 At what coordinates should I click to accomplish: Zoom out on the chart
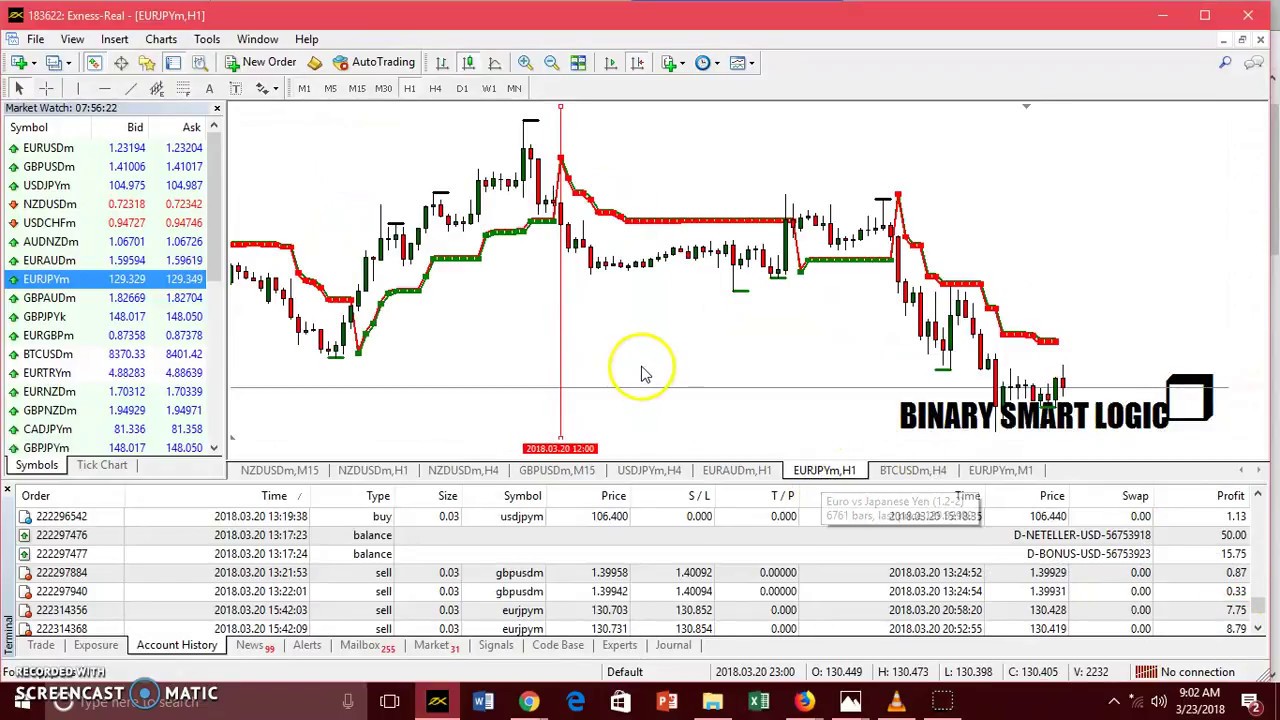(551, 63)
